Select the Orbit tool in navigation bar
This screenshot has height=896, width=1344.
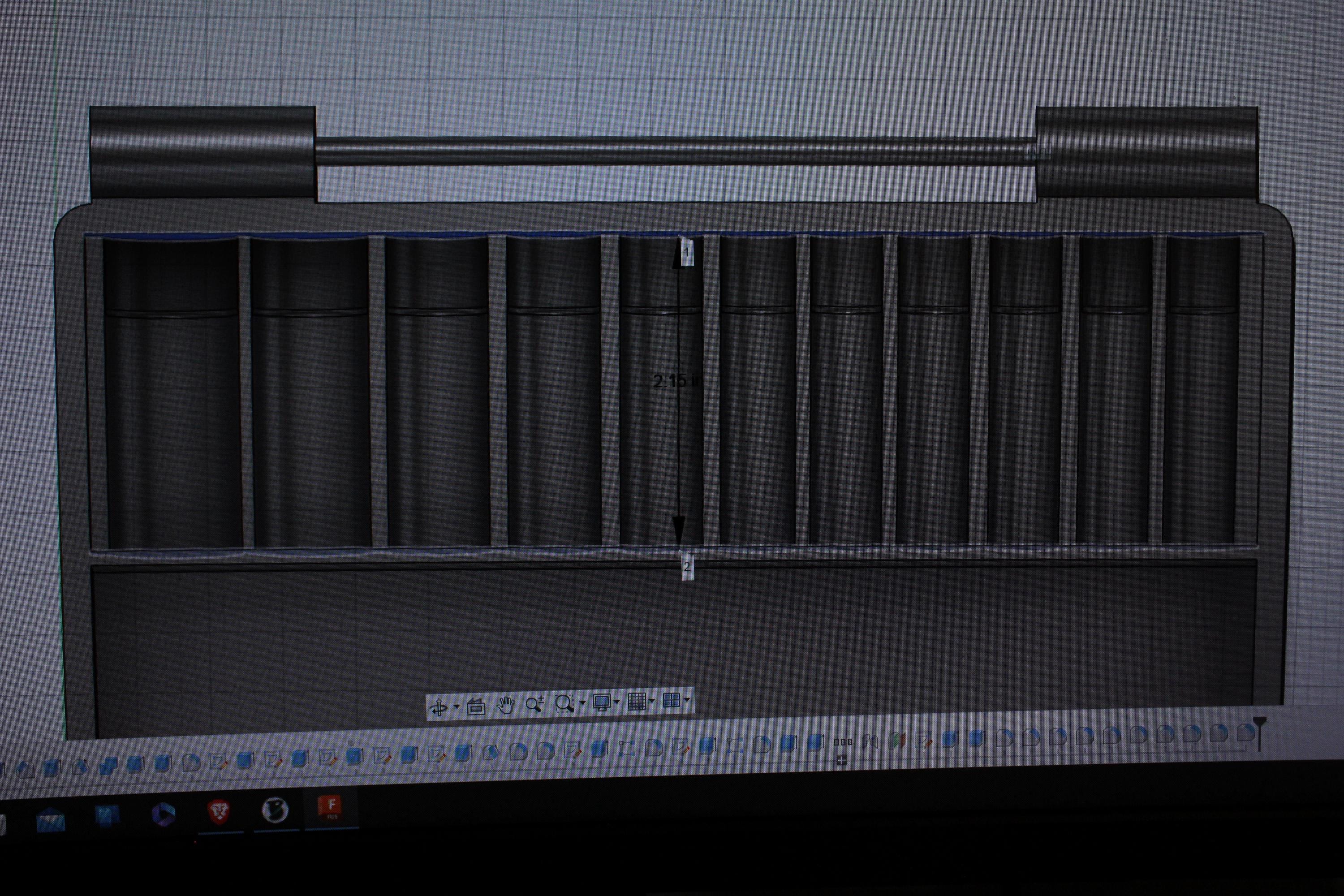(x=439, y=707)
